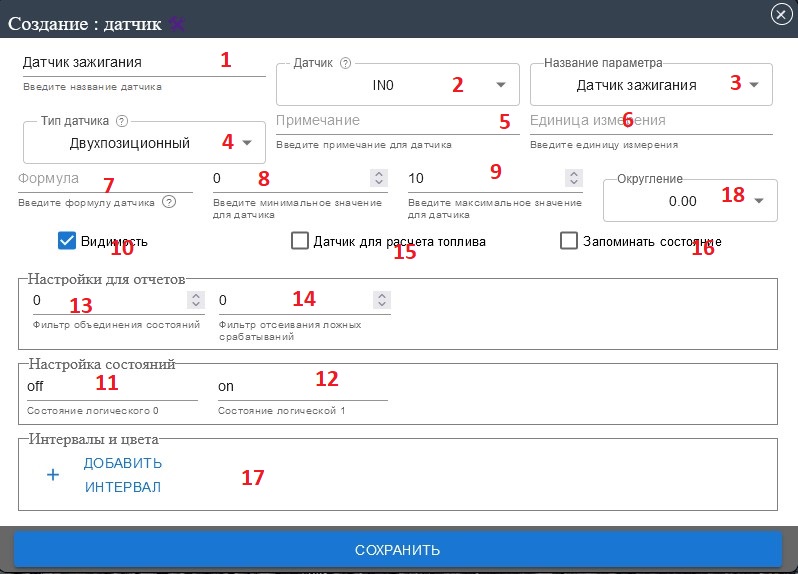The image size is (798, 574).
Task: Click the Формула input field
Action: 104,178
